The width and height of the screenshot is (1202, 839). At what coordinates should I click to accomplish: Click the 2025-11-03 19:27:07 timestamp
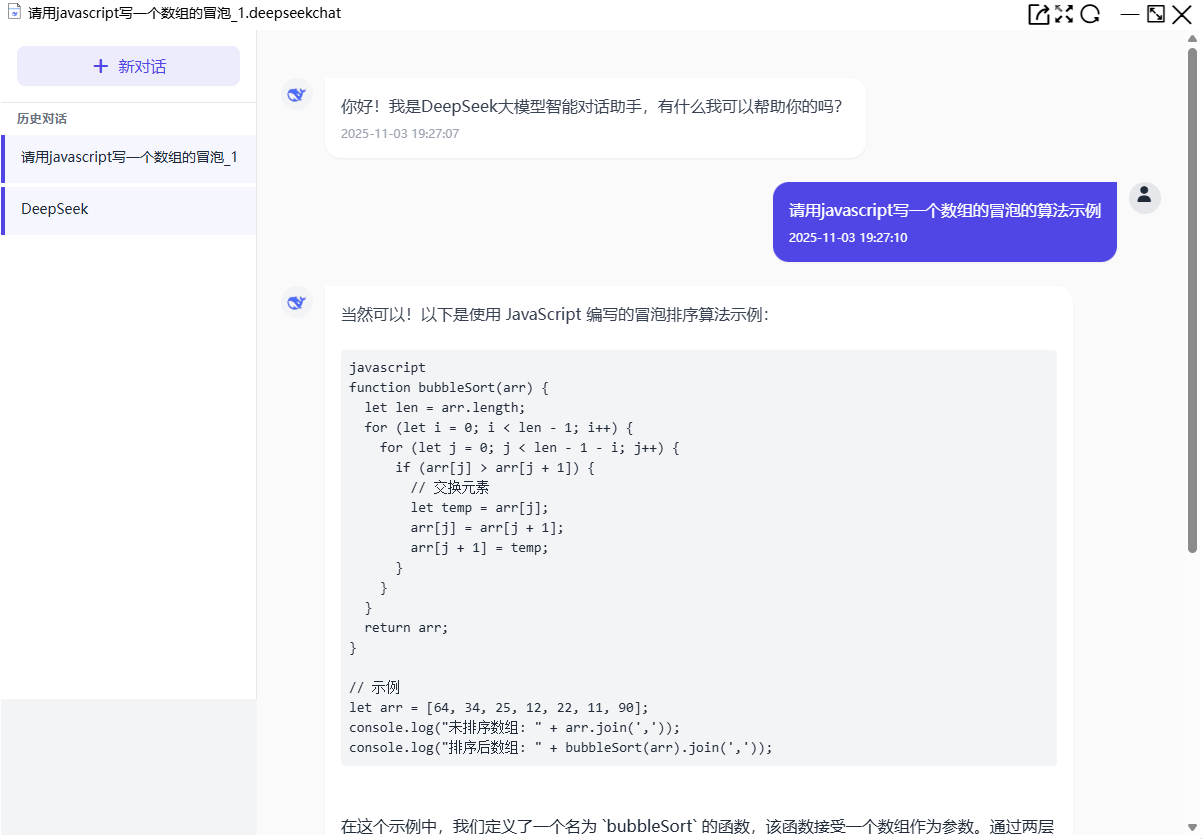point(400,134)
